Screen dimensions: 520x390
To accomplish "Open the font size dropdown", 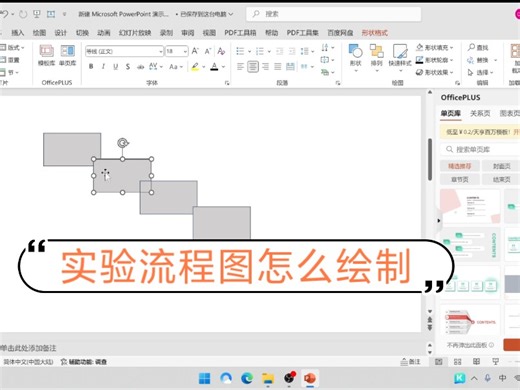I will (185, 51).
